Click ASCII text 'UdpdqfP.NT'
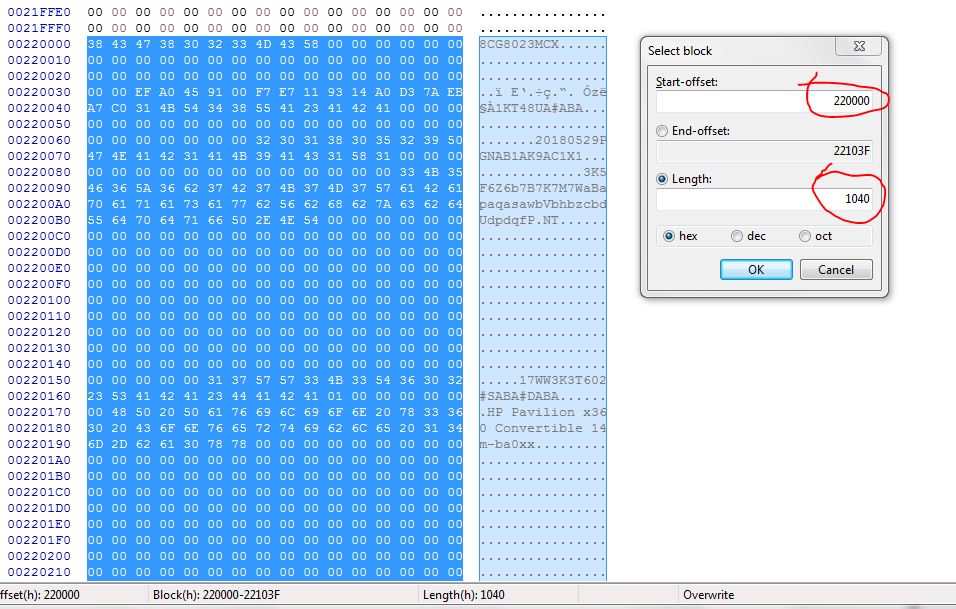The width and height of the screenshot is (956, 609). [x=519, y=220]
